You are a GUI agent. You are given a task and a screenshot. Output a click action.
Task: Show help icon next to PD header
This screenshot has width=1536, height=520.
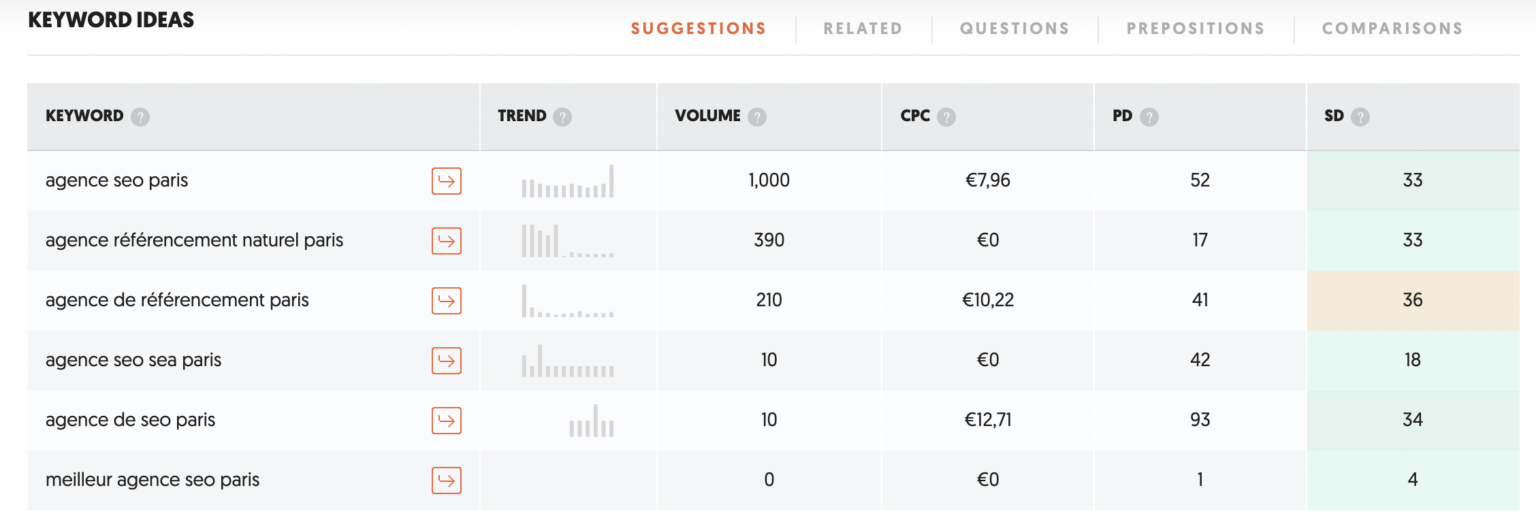pos(1150,117)
